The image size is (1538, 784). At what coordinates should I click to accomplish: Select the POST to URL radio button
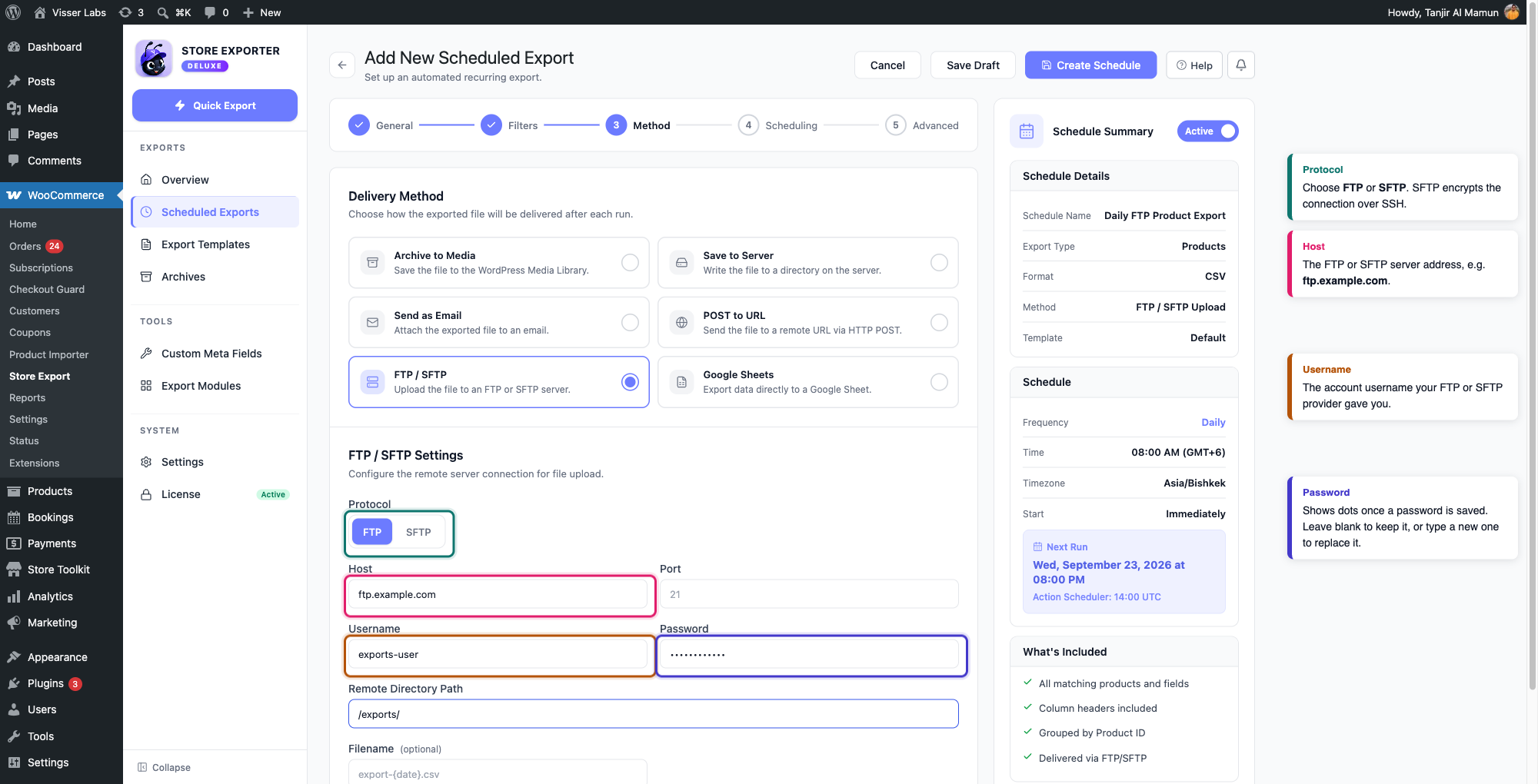(x=939, y=323)
